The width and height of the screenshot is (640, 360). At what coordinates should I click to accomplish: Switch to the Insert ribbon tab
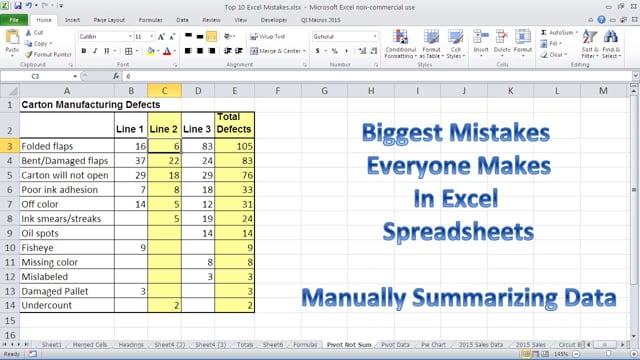pyautogui.click(x=72, y=20)
